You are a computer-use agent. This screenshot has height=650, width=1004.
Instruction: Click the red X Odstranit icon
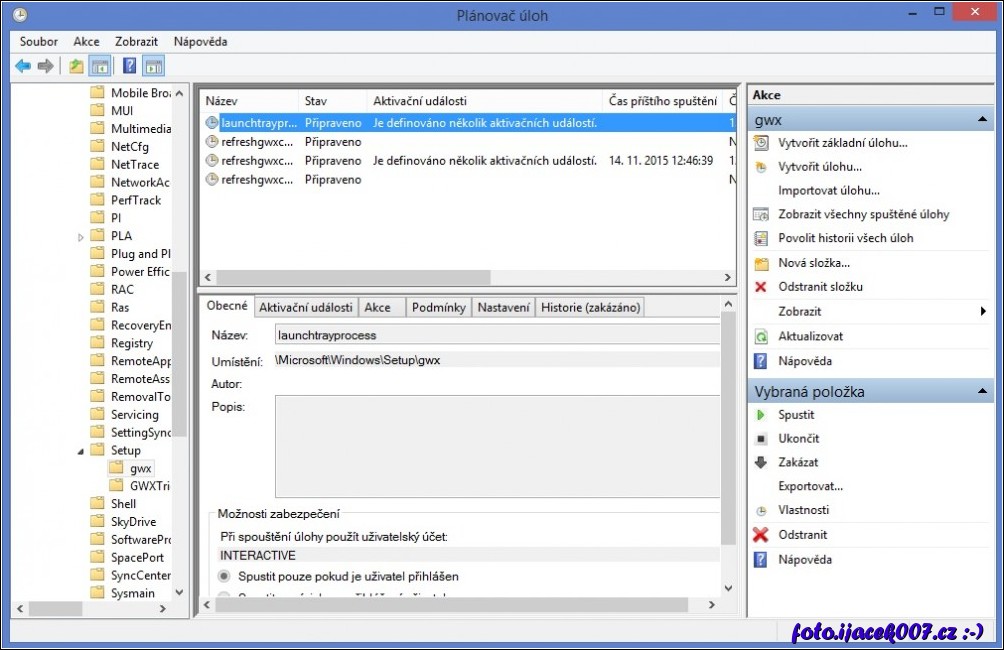click(x=760, y=535)
